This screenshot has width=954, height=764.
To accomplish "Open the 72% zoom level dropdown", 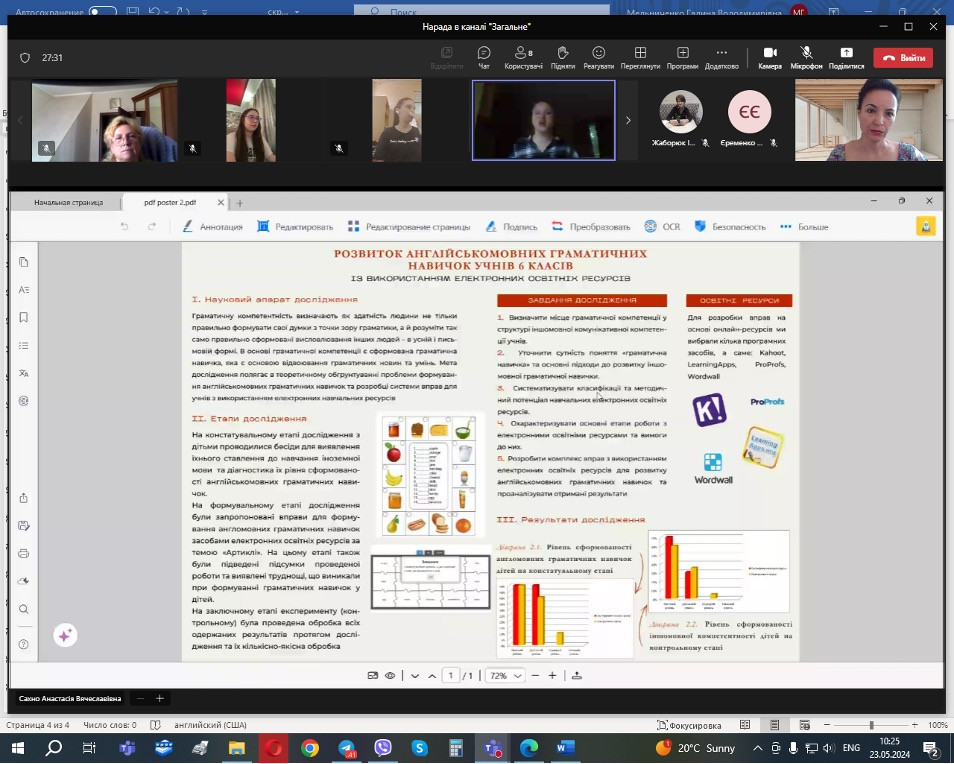I will point(507,676).
